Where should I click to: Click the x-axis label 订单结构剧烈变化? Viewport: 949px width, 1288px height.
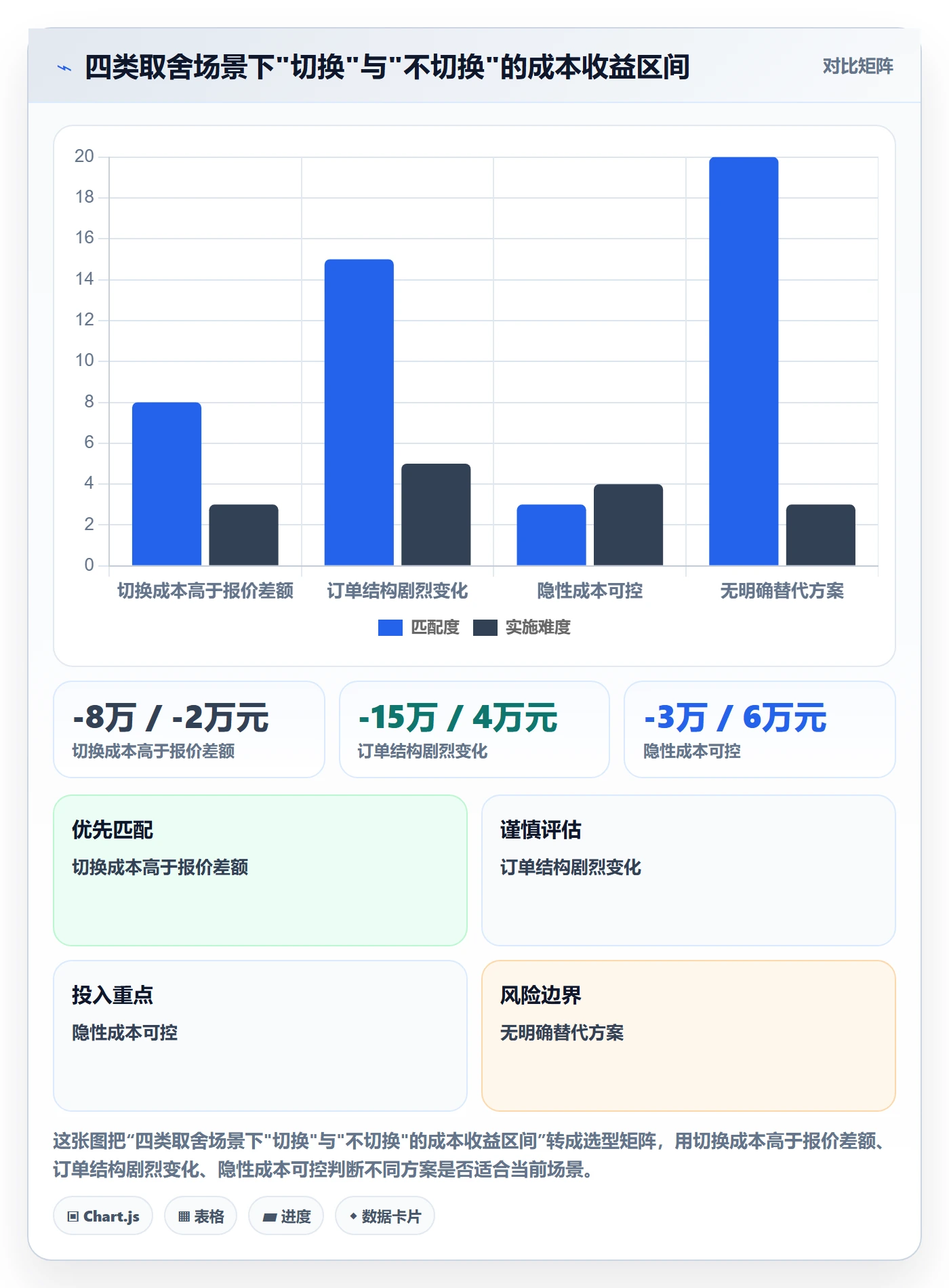coord(397,591)
